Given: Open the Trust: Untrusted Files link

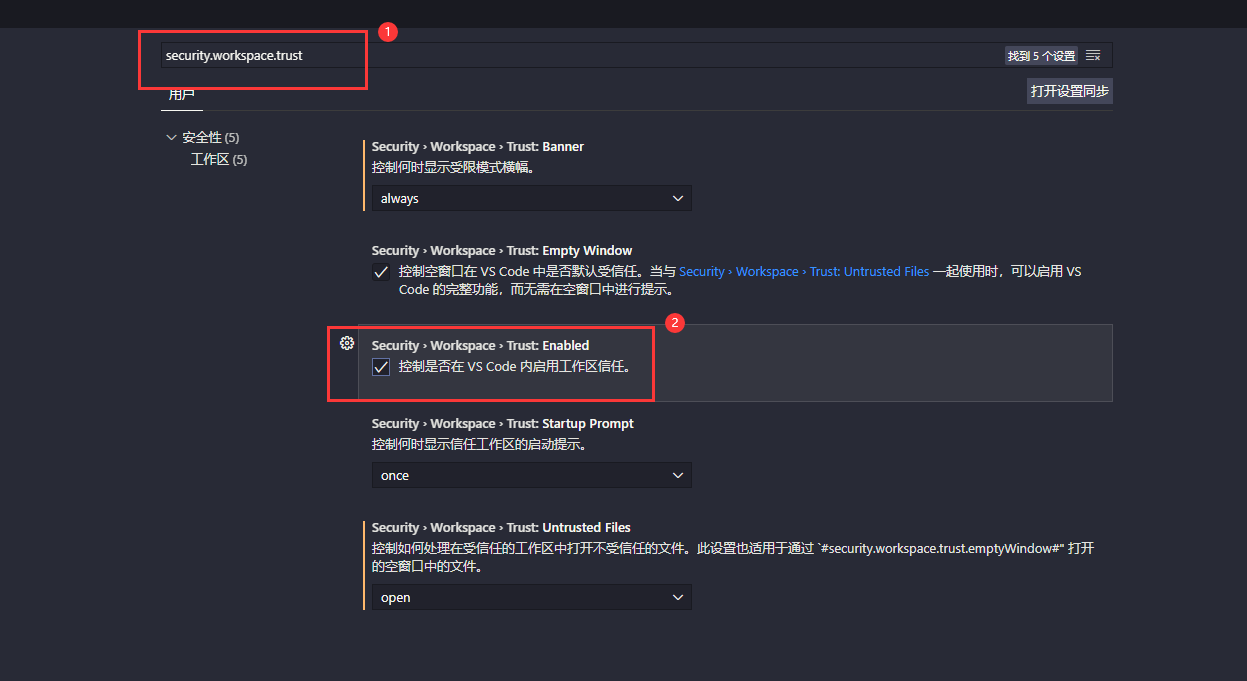Looking at the screenshot, I should (804, 271).
